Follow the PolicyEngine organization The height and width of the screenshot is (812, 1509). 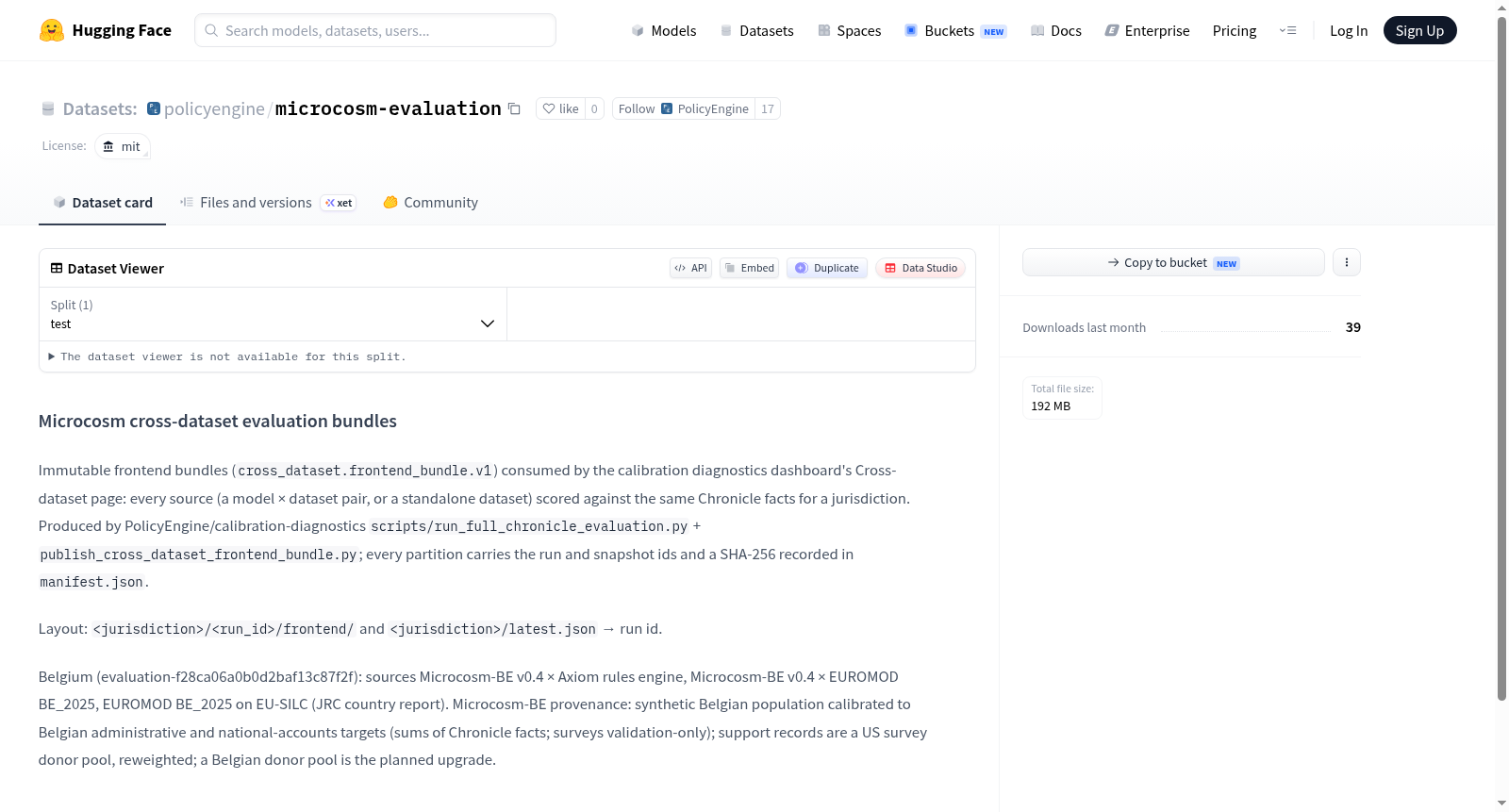tap(684, 108)
